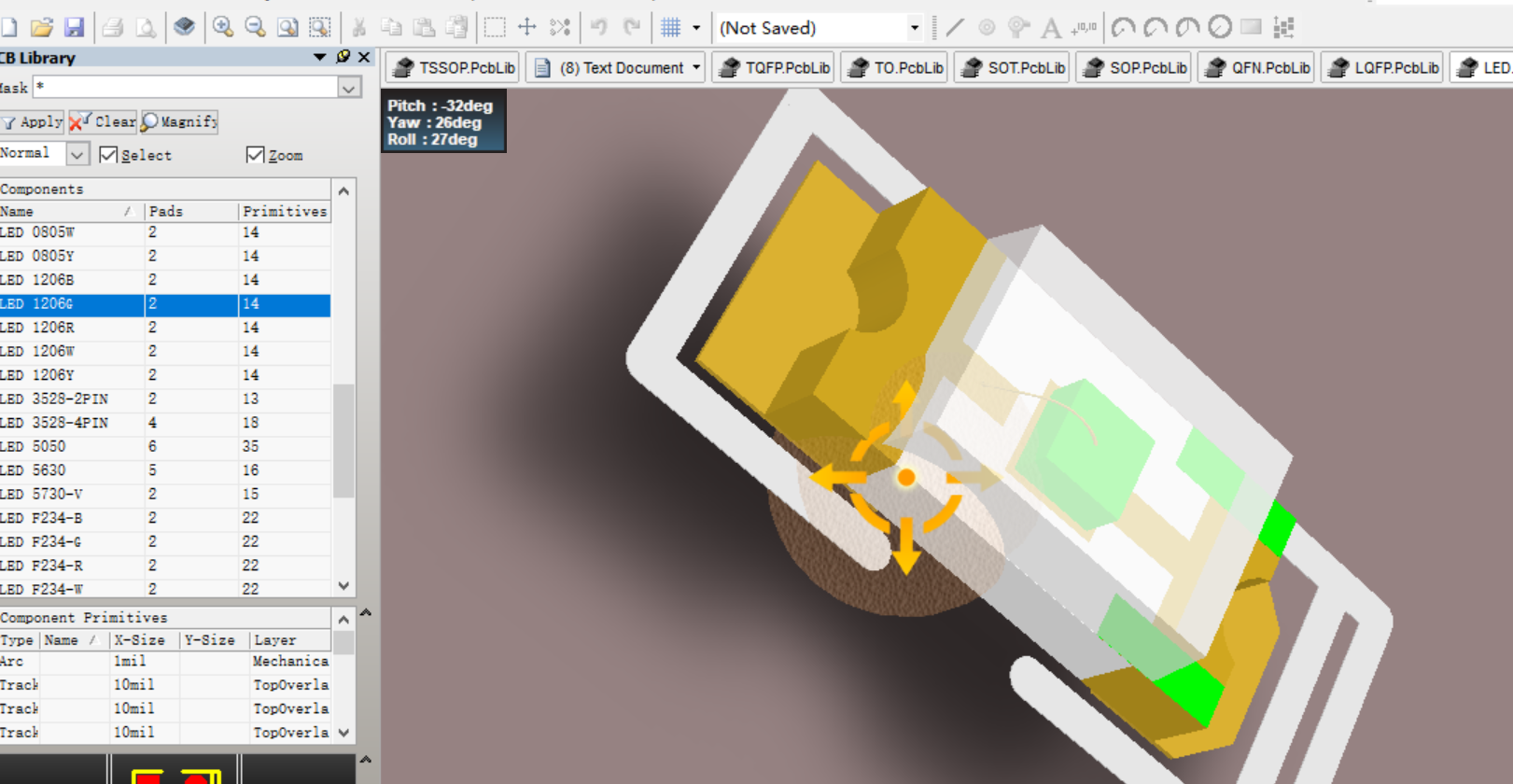The image size is (1513, 784).
Task: Sort components by the Pads column header
Action: click(191, 211)
